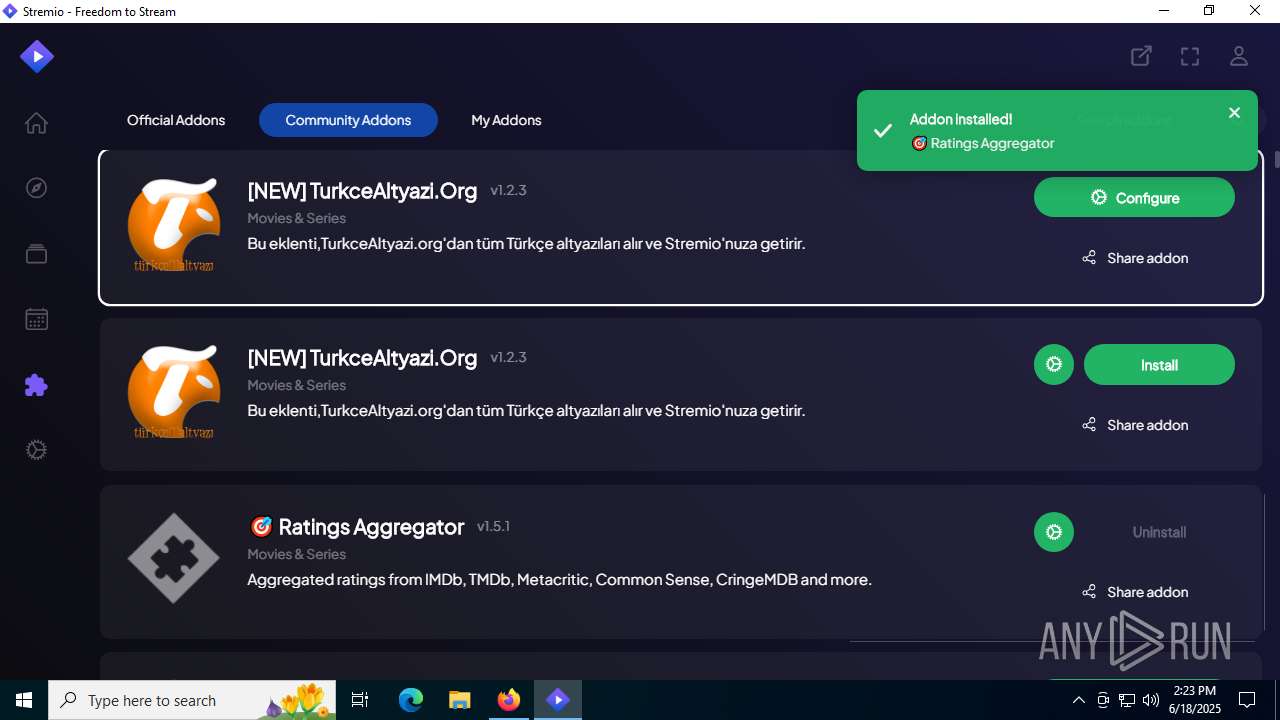Image resolution: width=1280 pixels, height=720 pixels.
Task: Click the Aggregated ratings description text
Action: click(x=559, y=580)
